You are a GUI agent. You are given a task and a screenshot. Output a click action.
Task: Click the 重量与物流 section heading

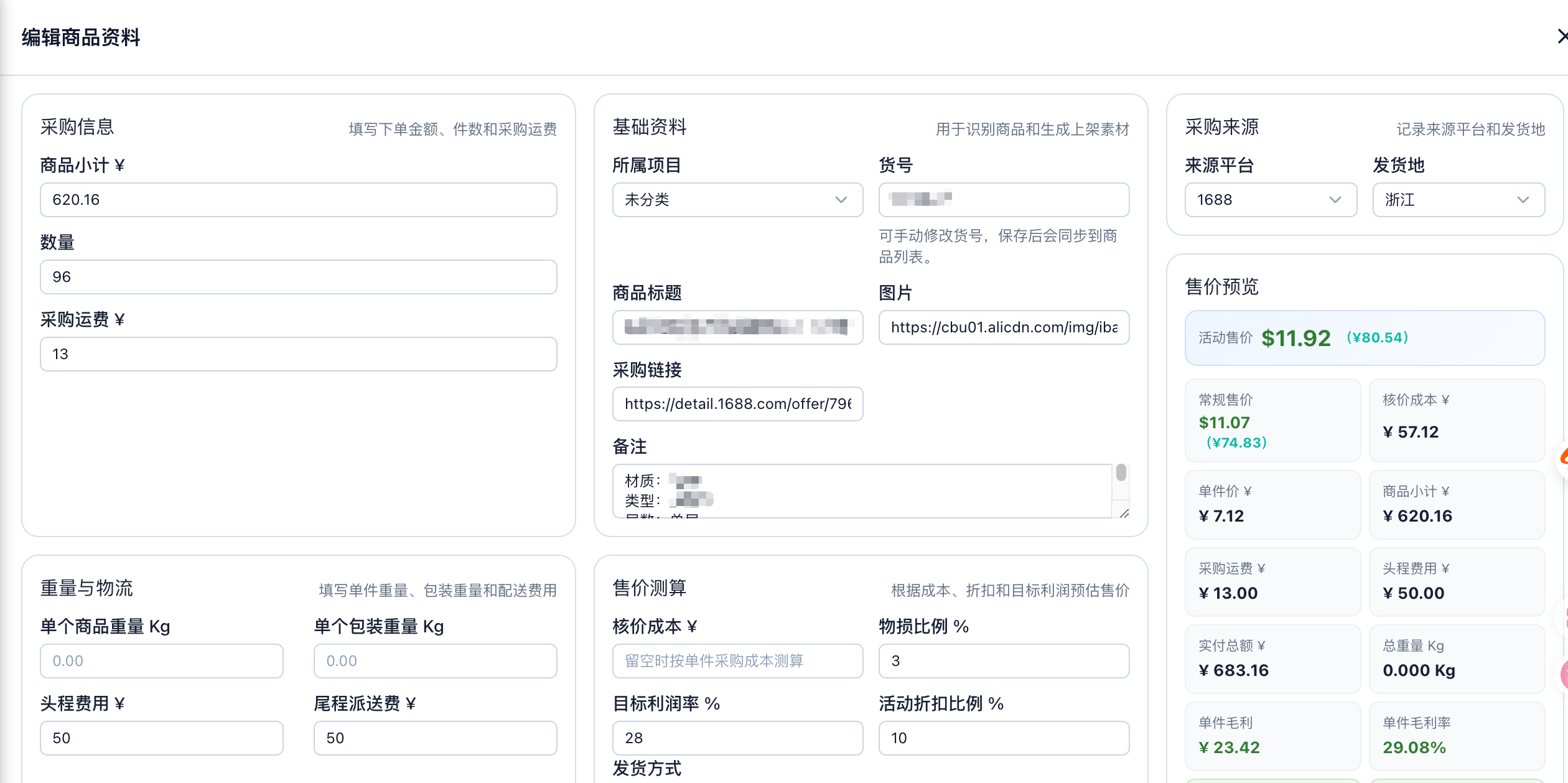coord(86,588)
